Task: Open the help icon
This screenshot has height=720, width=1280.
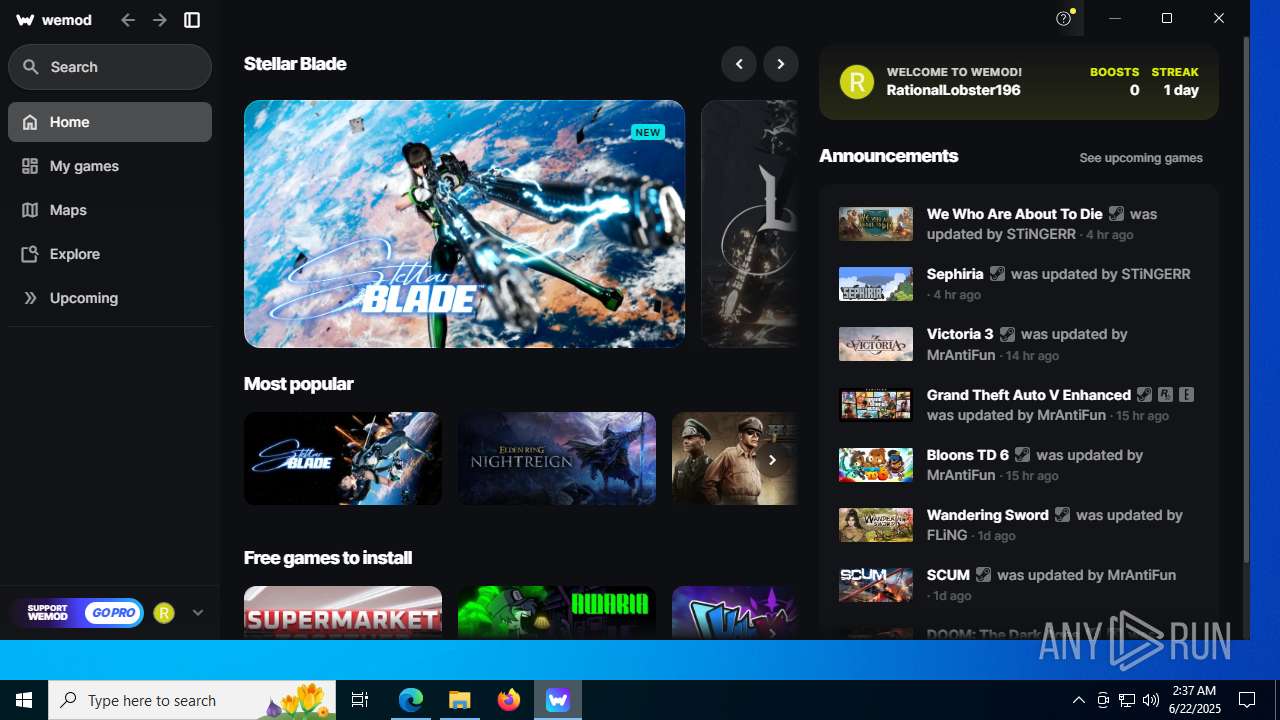Action: click(x=1064, y=18)
